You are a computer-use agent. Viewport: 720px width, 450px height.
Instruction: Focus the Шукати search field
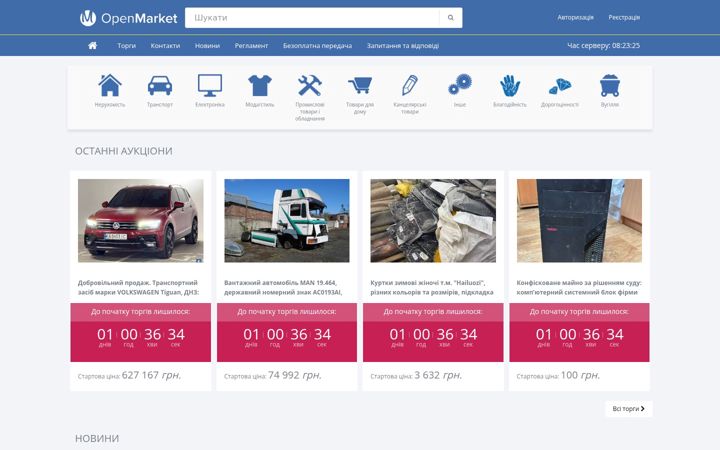[x=312, y=18]
